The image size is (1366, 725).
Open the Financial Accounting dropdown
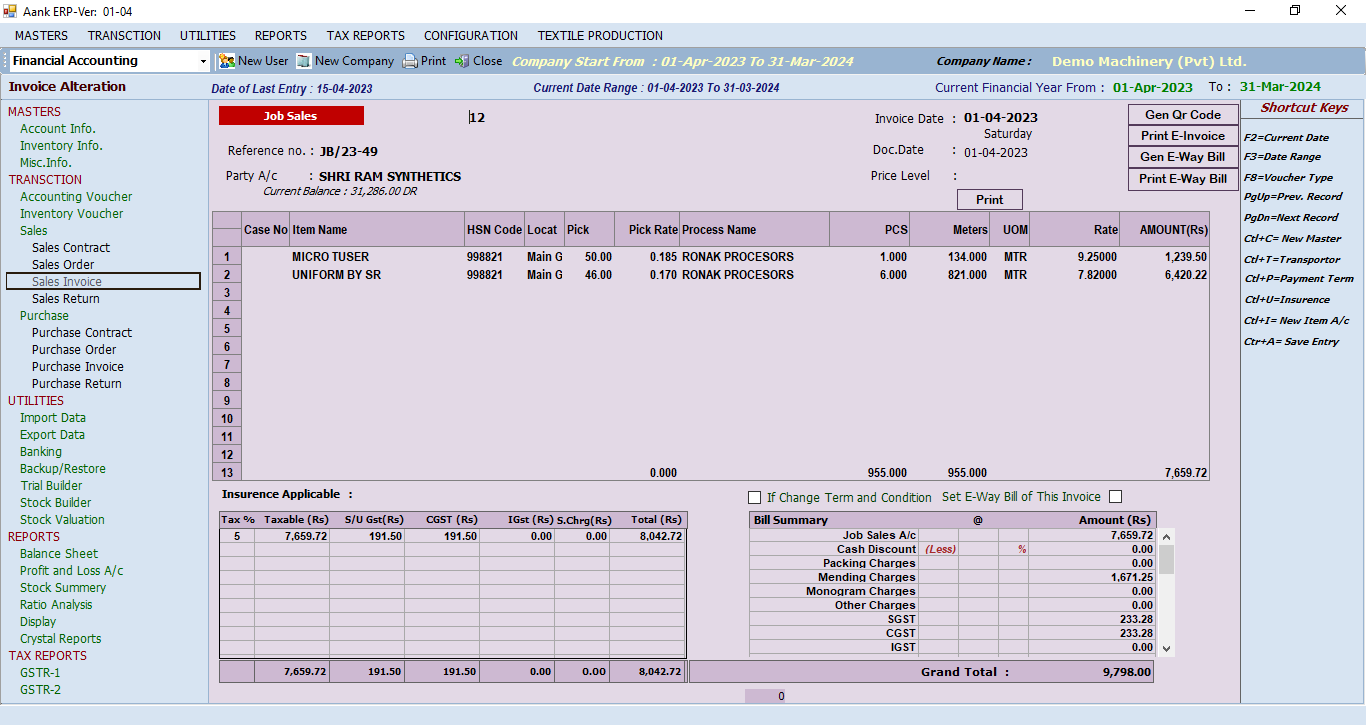click(x=203, y=61)
